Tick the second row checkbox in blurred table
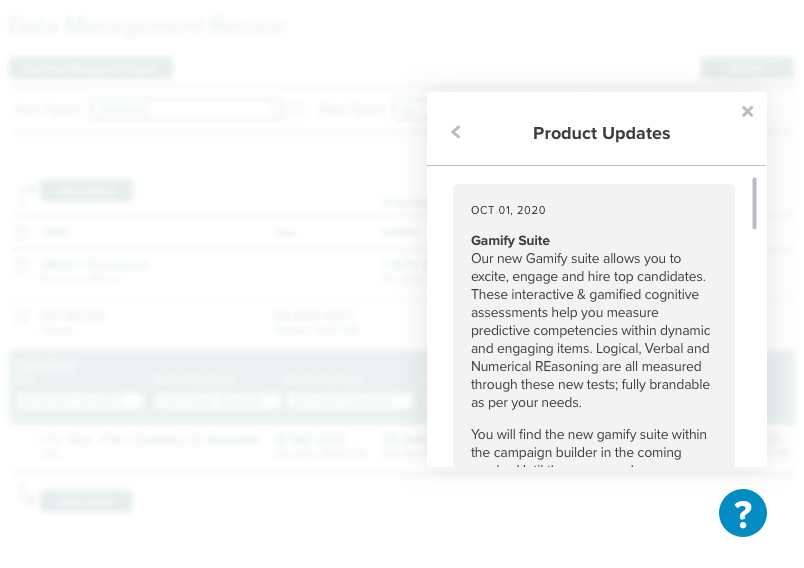This screenshot has width=804, height=568. (21, 265)
